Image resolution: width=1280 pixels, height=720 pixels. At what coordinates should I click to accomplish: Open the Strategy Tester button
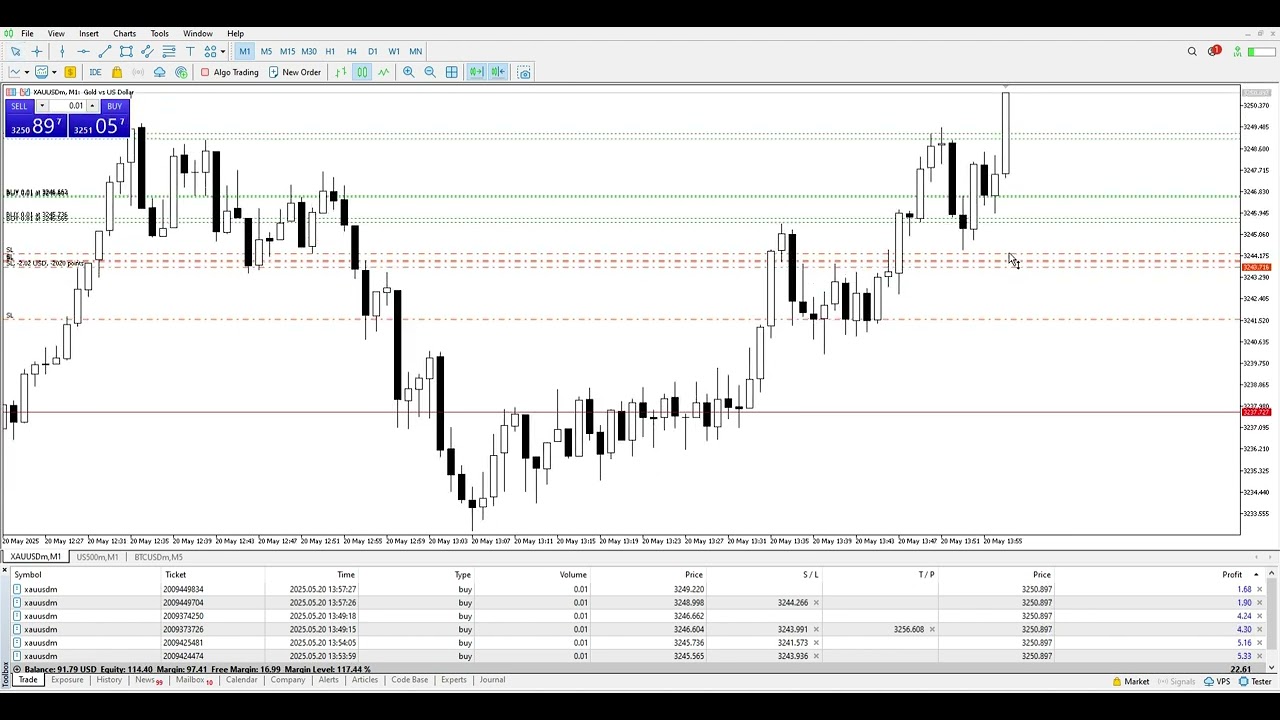pyautogui.click(x=1256, y=682)
